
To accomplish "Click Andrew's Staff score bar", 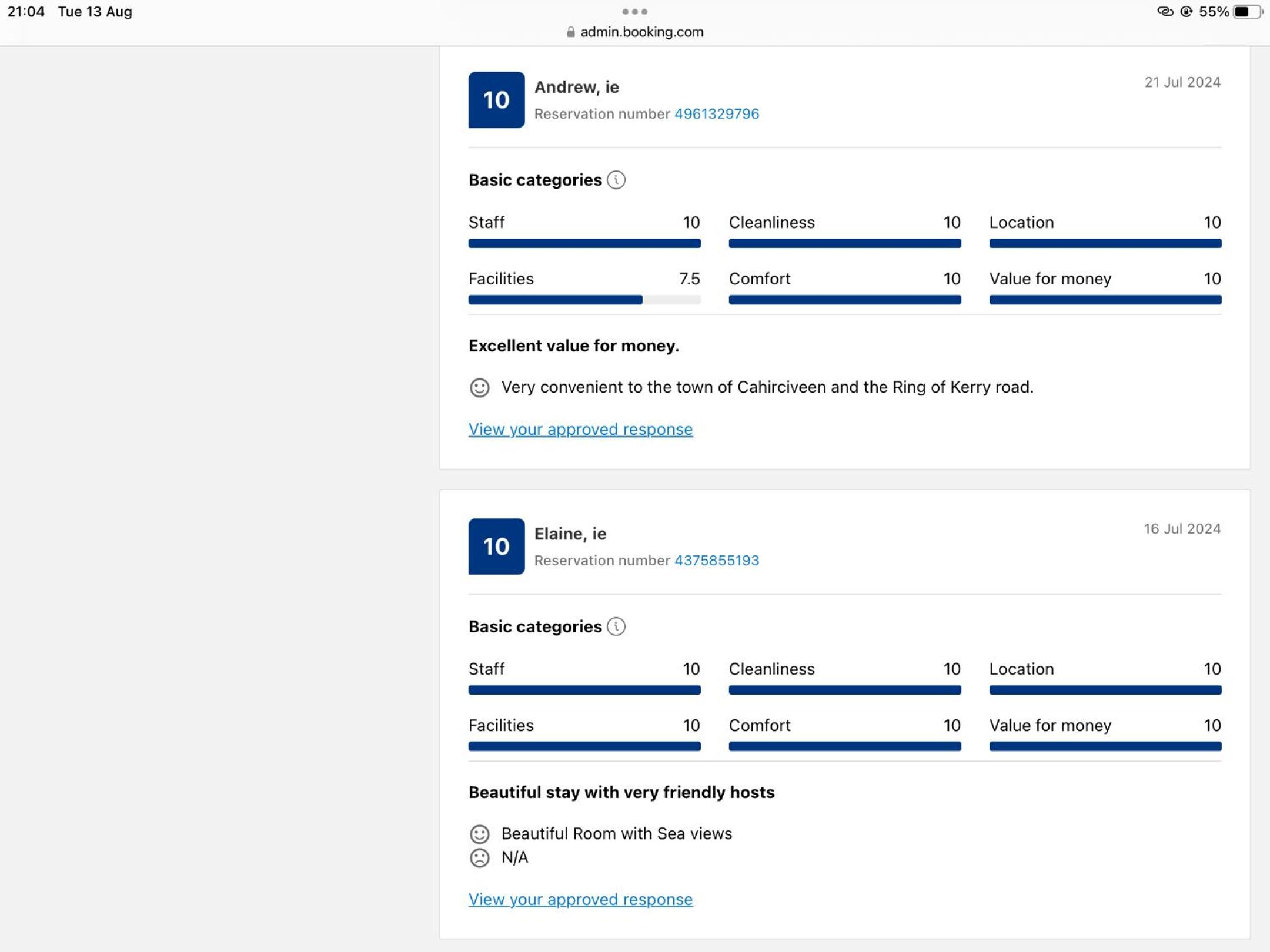I will [x=584, y=243].
